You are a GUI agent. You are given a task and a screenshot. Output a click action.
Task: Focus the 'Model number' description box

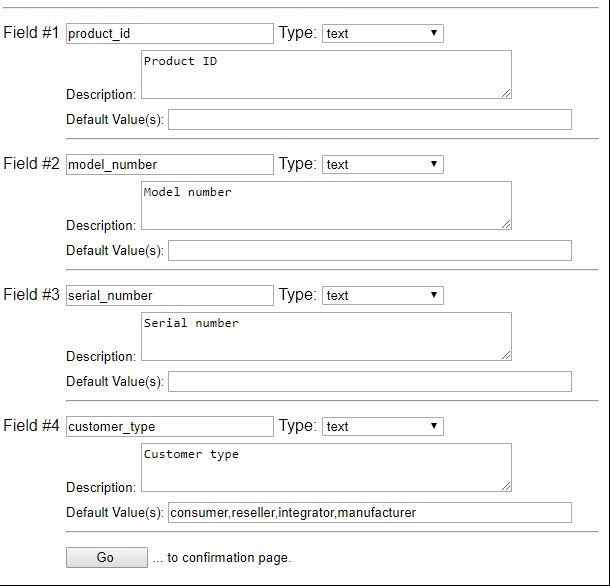pos(325,205)
